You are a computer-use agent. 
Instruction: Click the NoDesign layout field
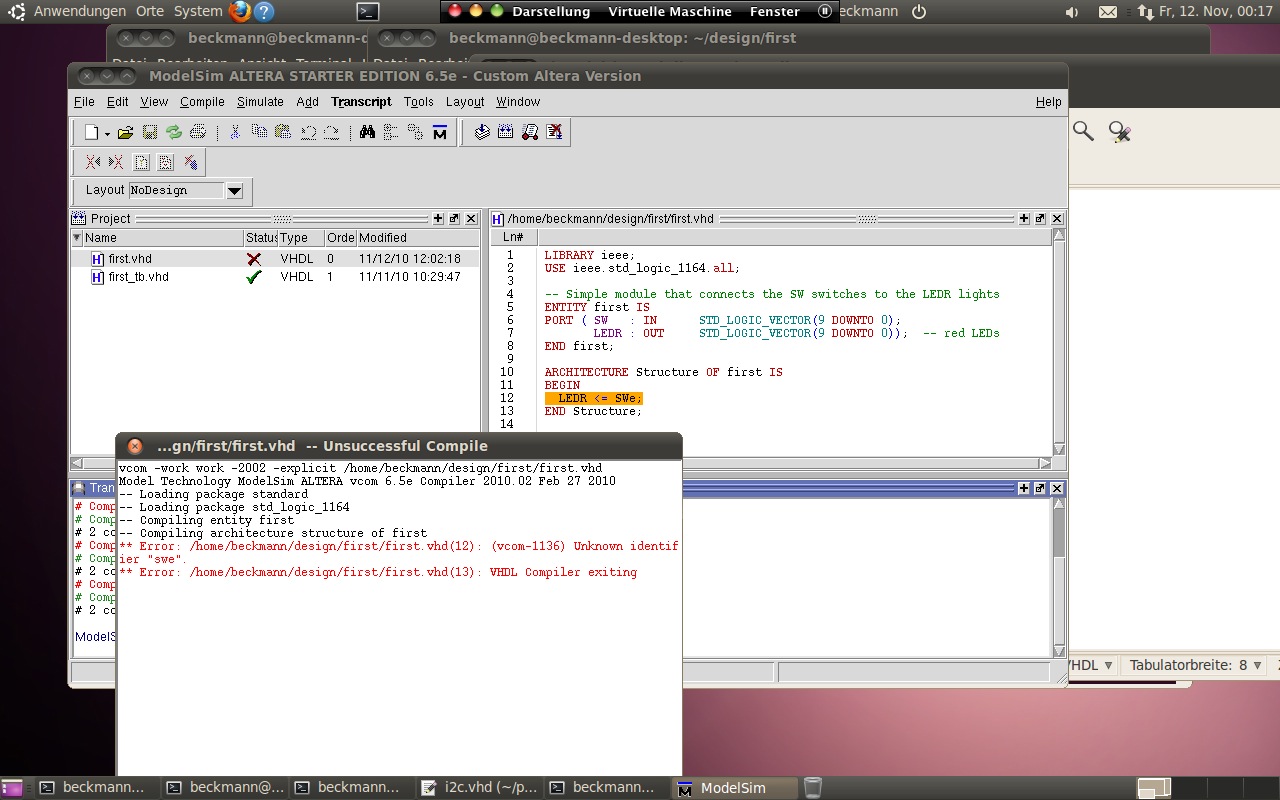coord(177,190)
